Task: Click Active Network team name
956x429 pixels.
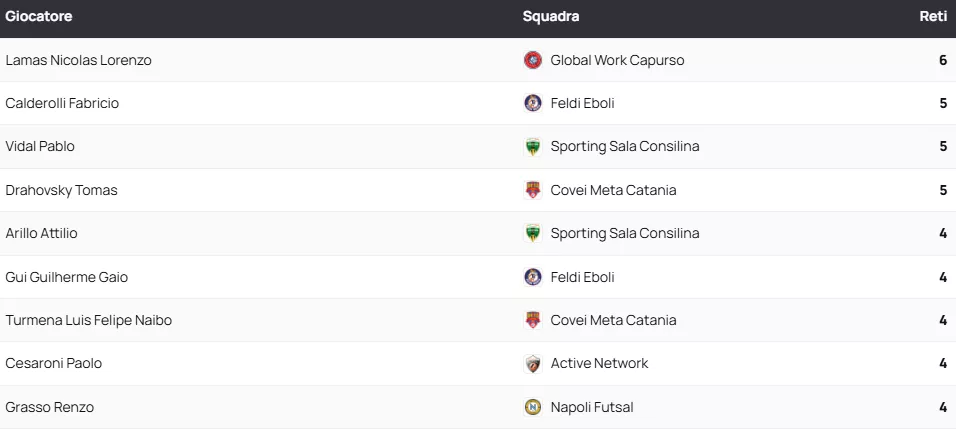Action: pyautogui.click(x=599, y=363)
